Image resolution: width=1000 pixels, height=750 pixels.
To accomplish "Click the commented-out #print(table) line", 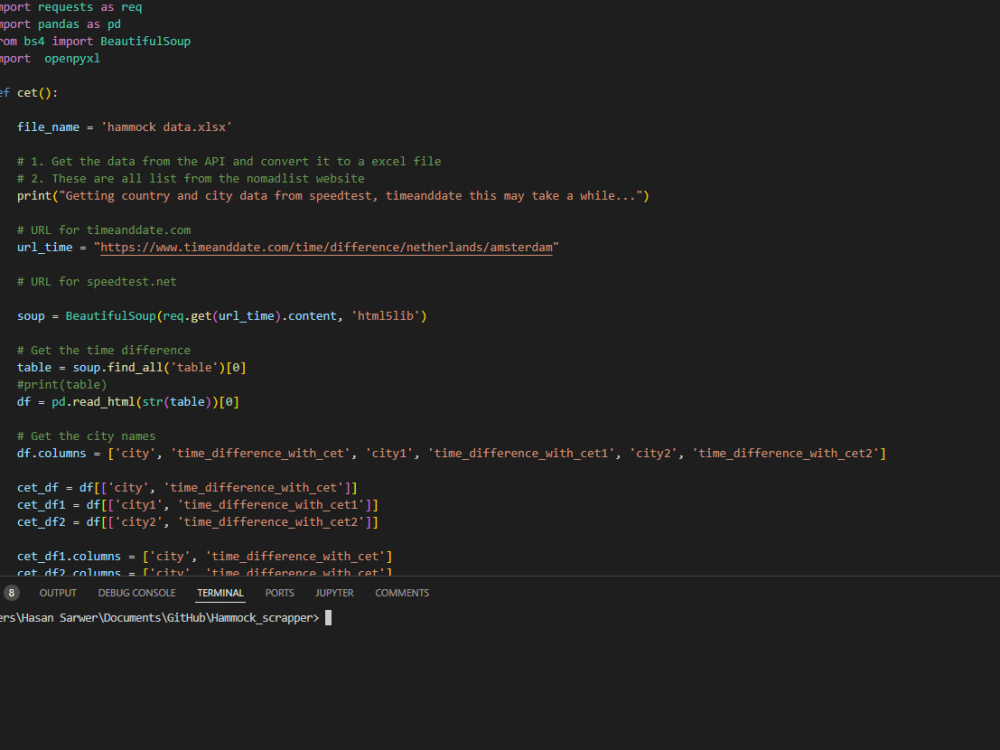I will coord(62,385).
